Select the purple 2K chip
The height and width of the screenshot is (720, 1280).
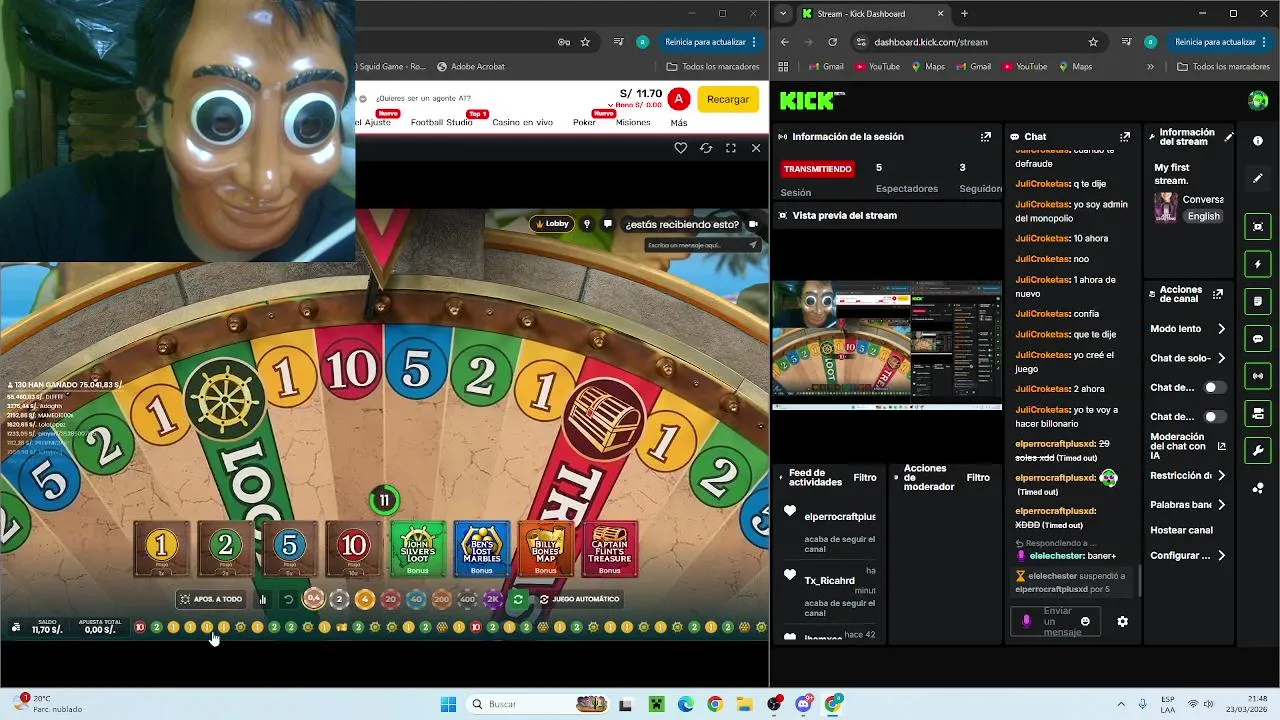tap(492, 599)
